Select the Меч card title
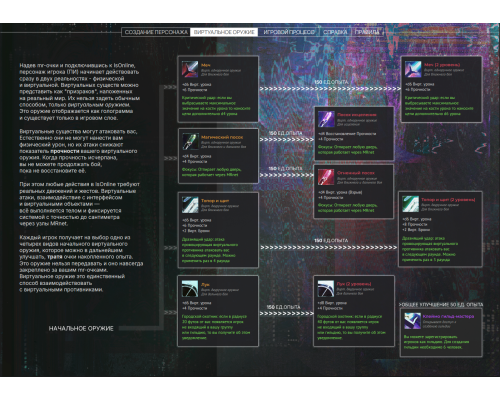500x400 pixels. [206, 65]
